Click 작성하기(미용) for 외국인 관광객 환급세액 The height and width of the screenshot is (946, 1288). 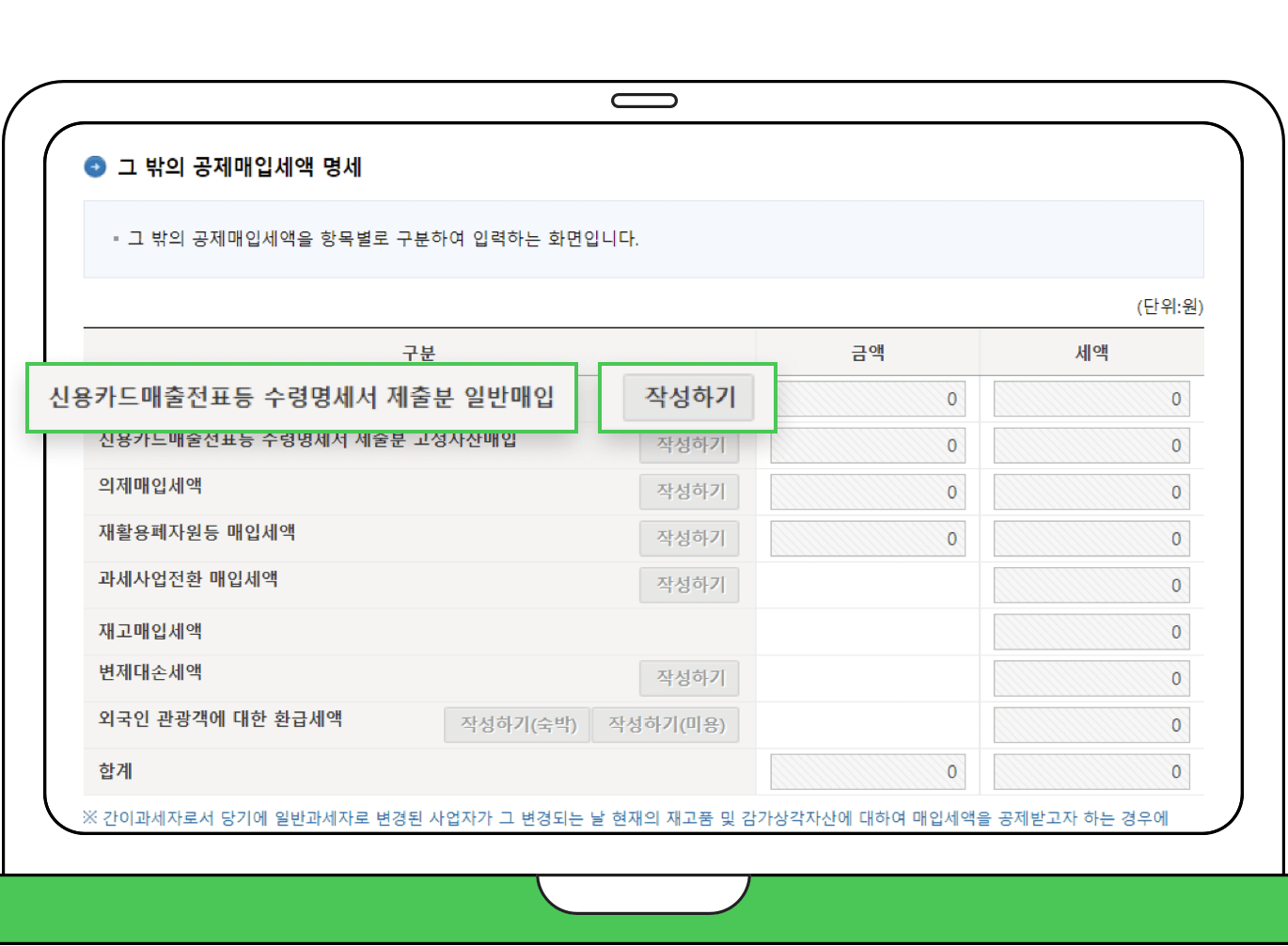pos(665,724)
